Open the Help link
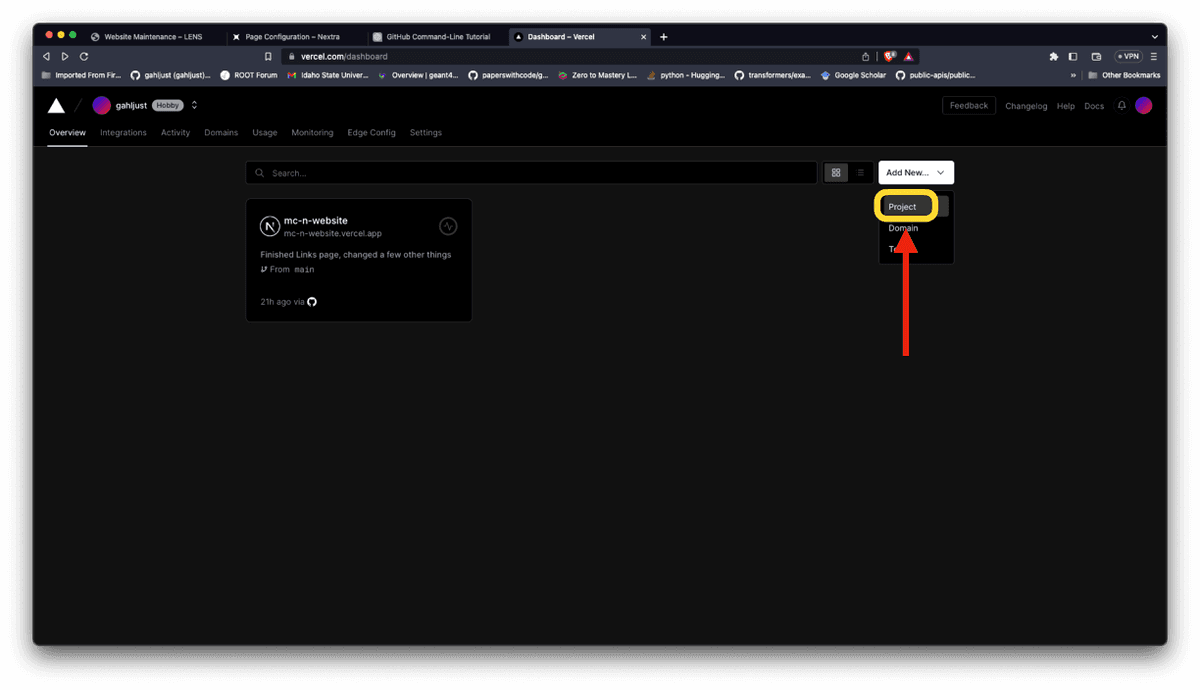The width and height of the screenshot is (1200, 690). click(1066, 106)
